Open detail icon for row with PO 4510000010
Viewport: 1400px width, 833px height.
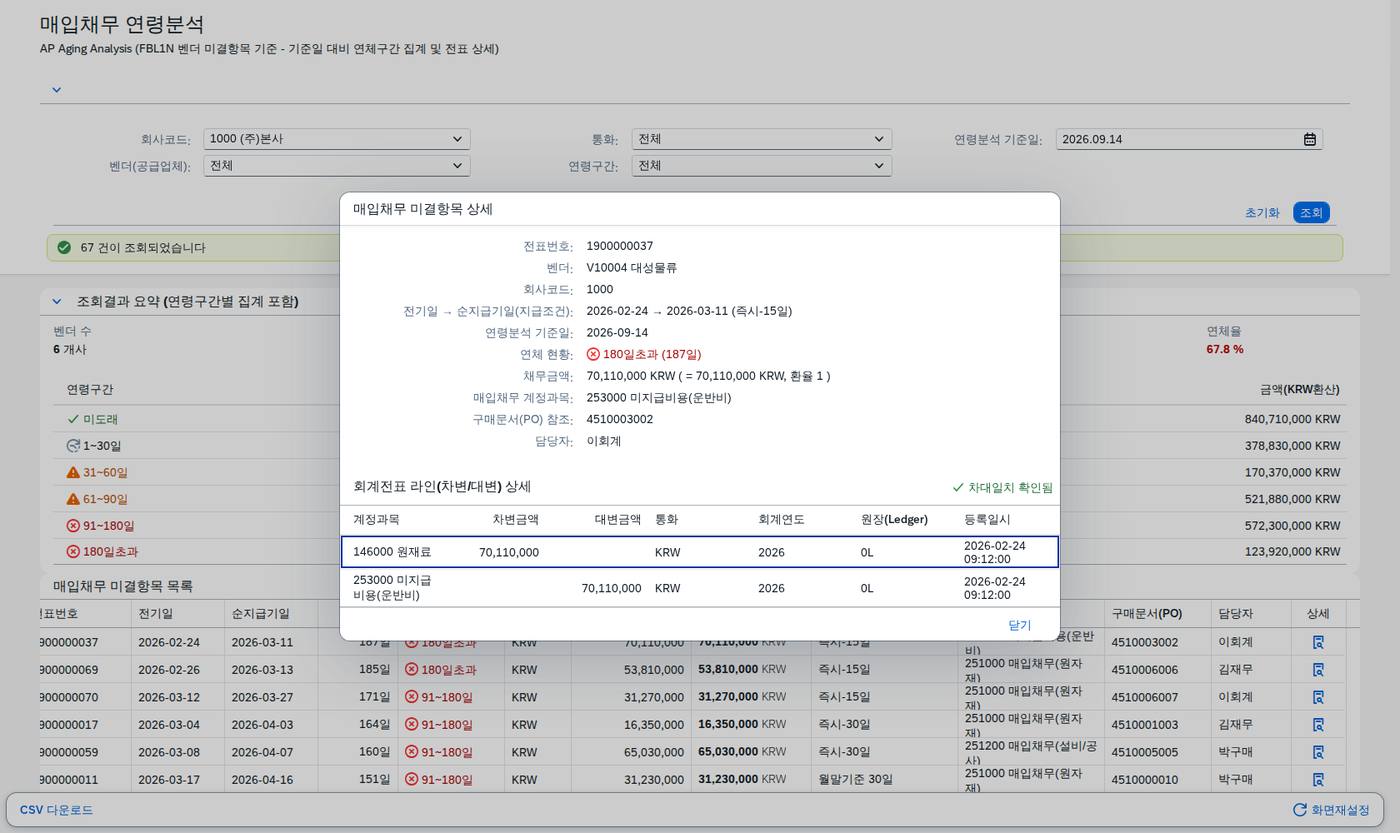1318,780
